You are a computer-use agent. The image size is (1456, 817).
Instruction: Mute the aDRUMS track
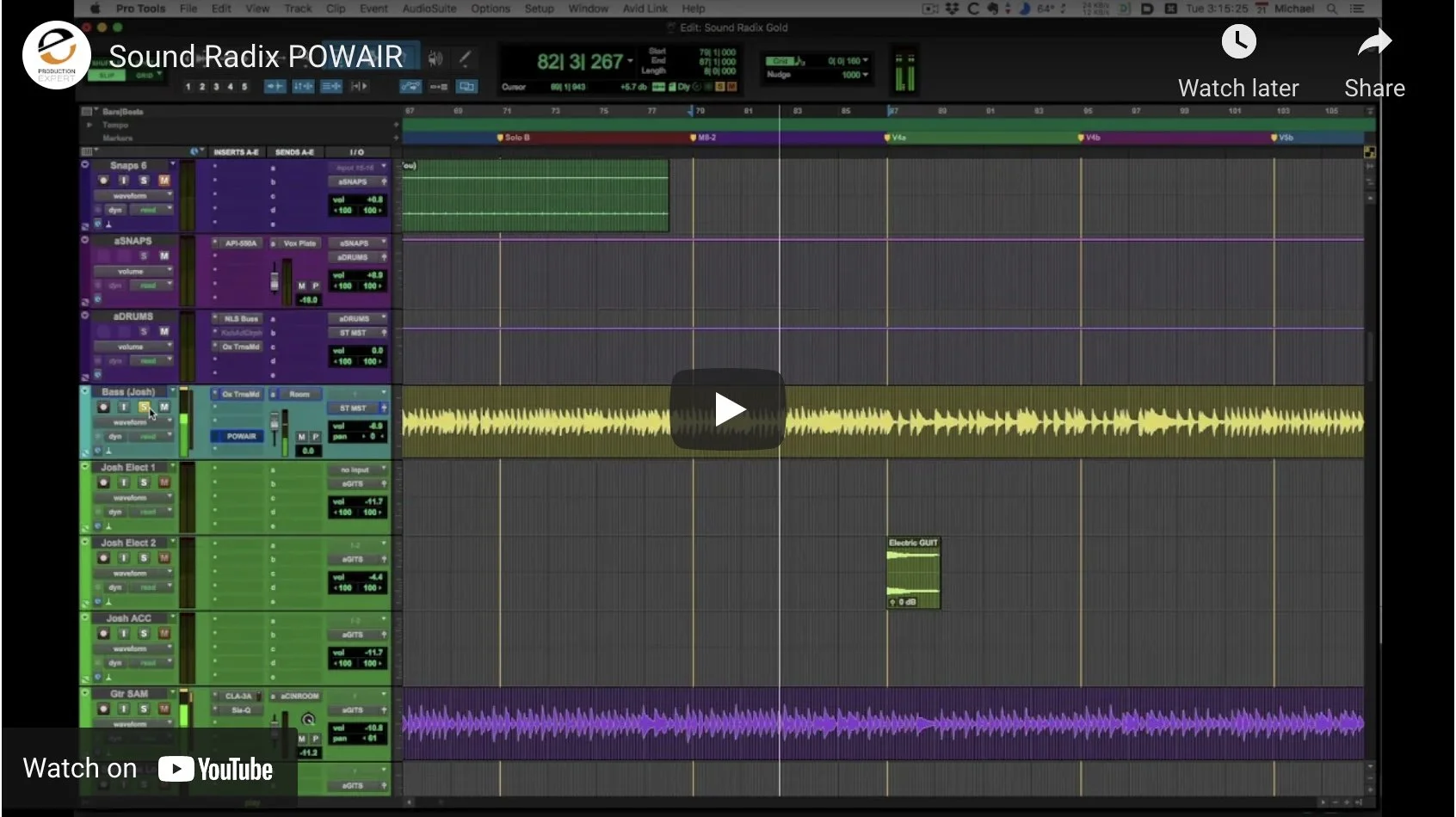click(x=163, y=332)
